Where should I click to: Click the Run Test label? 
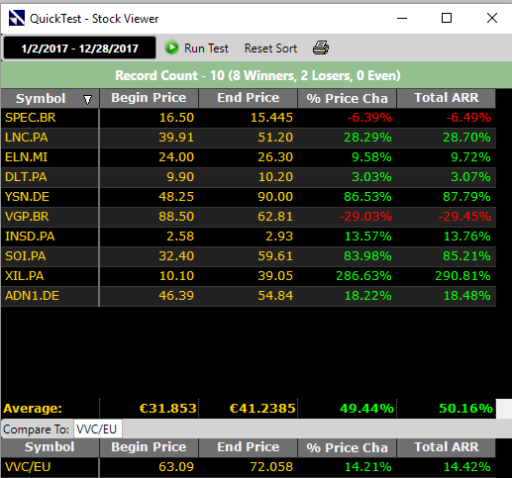click(x=206, y=48)
